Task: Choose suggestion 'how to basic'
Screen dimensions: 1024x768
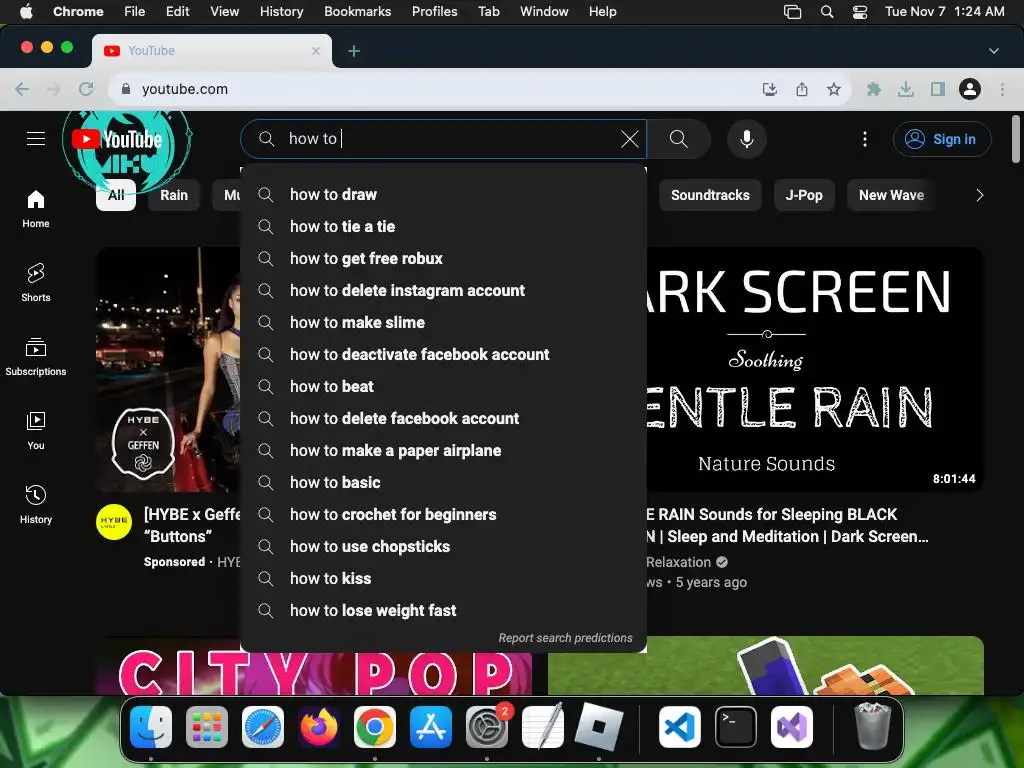Action: click(x=443, y=483)
